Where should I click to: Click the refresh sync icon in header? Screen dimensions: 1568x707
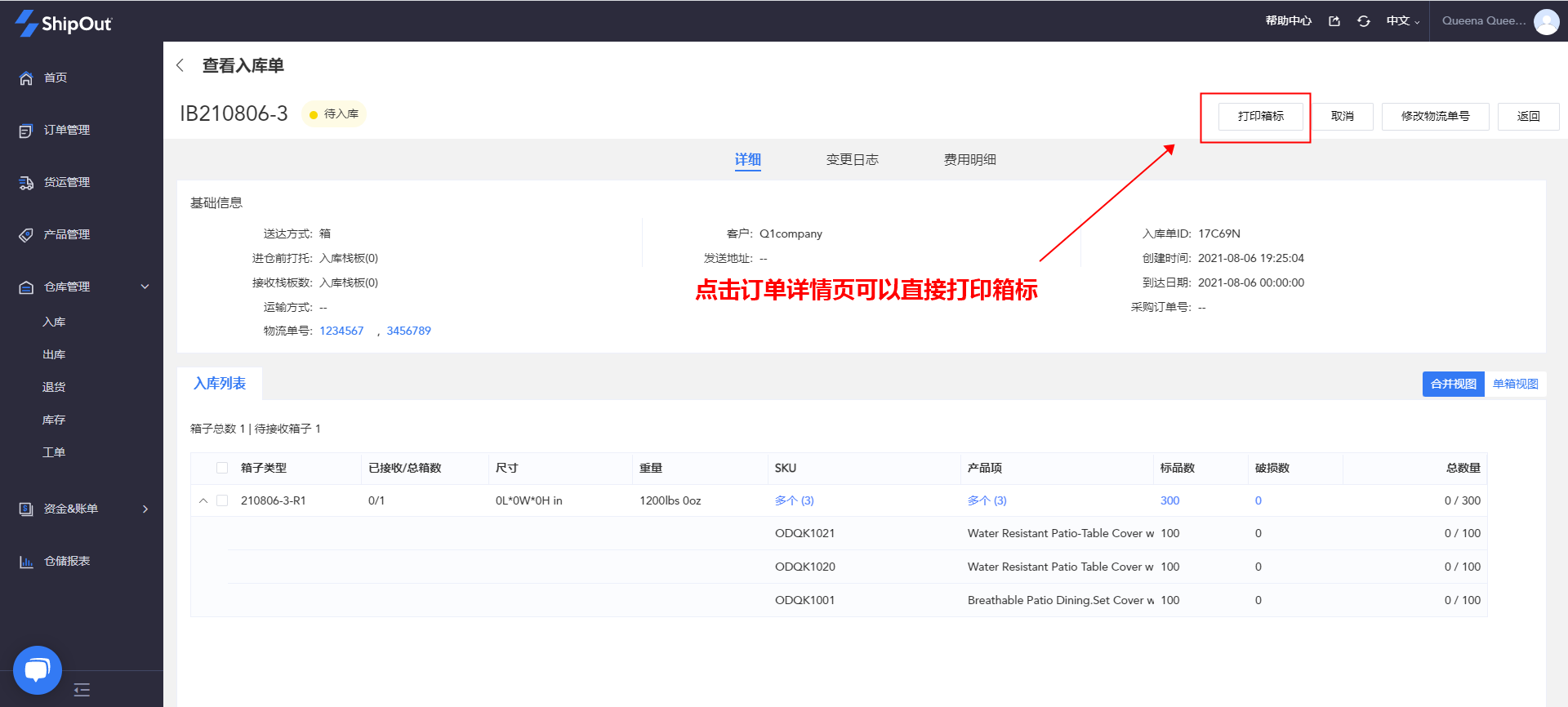tap(1364, 21)
